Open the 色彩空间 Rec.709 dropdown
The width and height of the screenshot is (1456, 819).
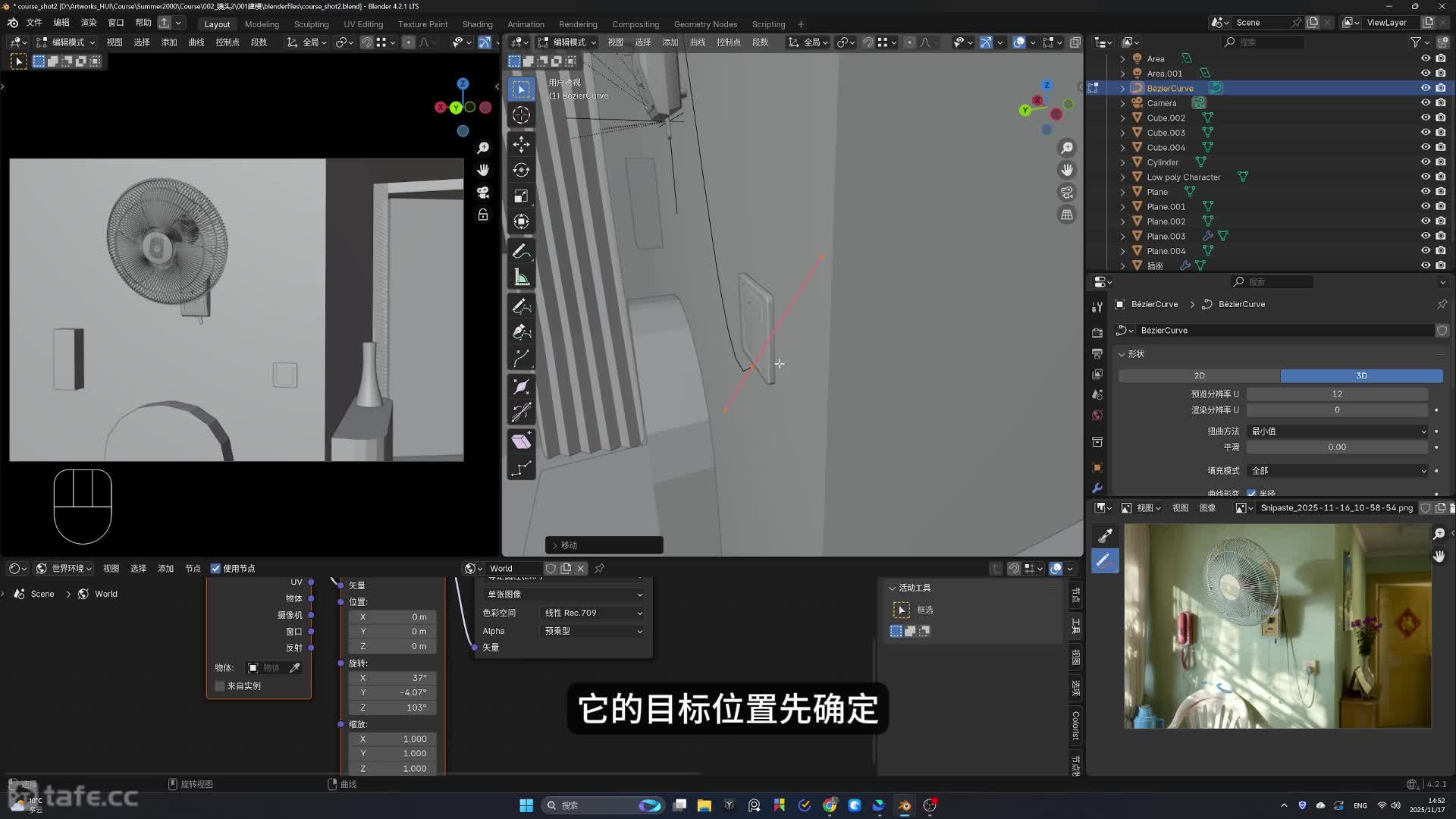click(x=593, y=613)
